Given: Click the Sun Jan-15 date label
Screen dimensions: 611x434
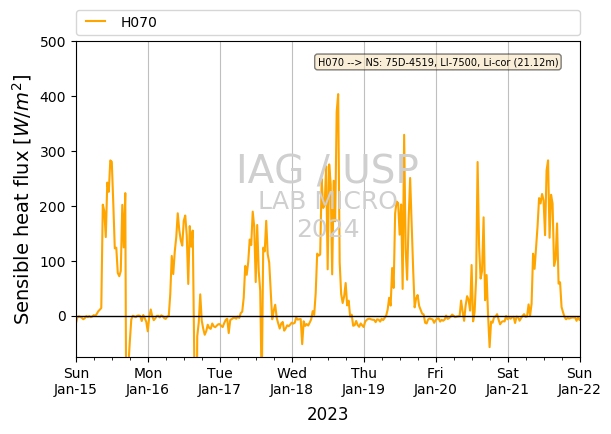Looking at the screenshot, I should 76,381.
